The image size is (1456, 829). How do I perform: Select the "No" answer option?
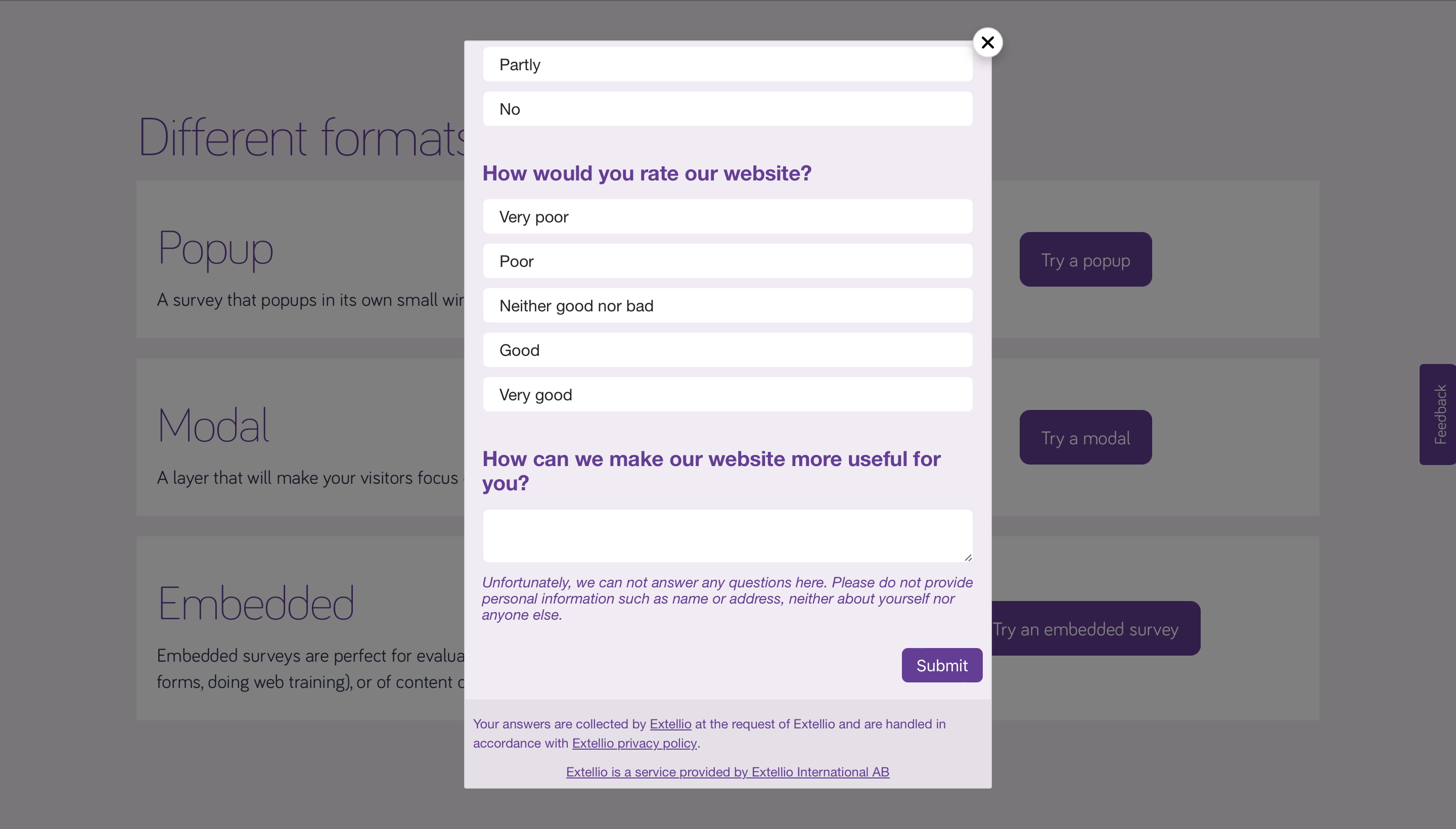pos(727,109)
